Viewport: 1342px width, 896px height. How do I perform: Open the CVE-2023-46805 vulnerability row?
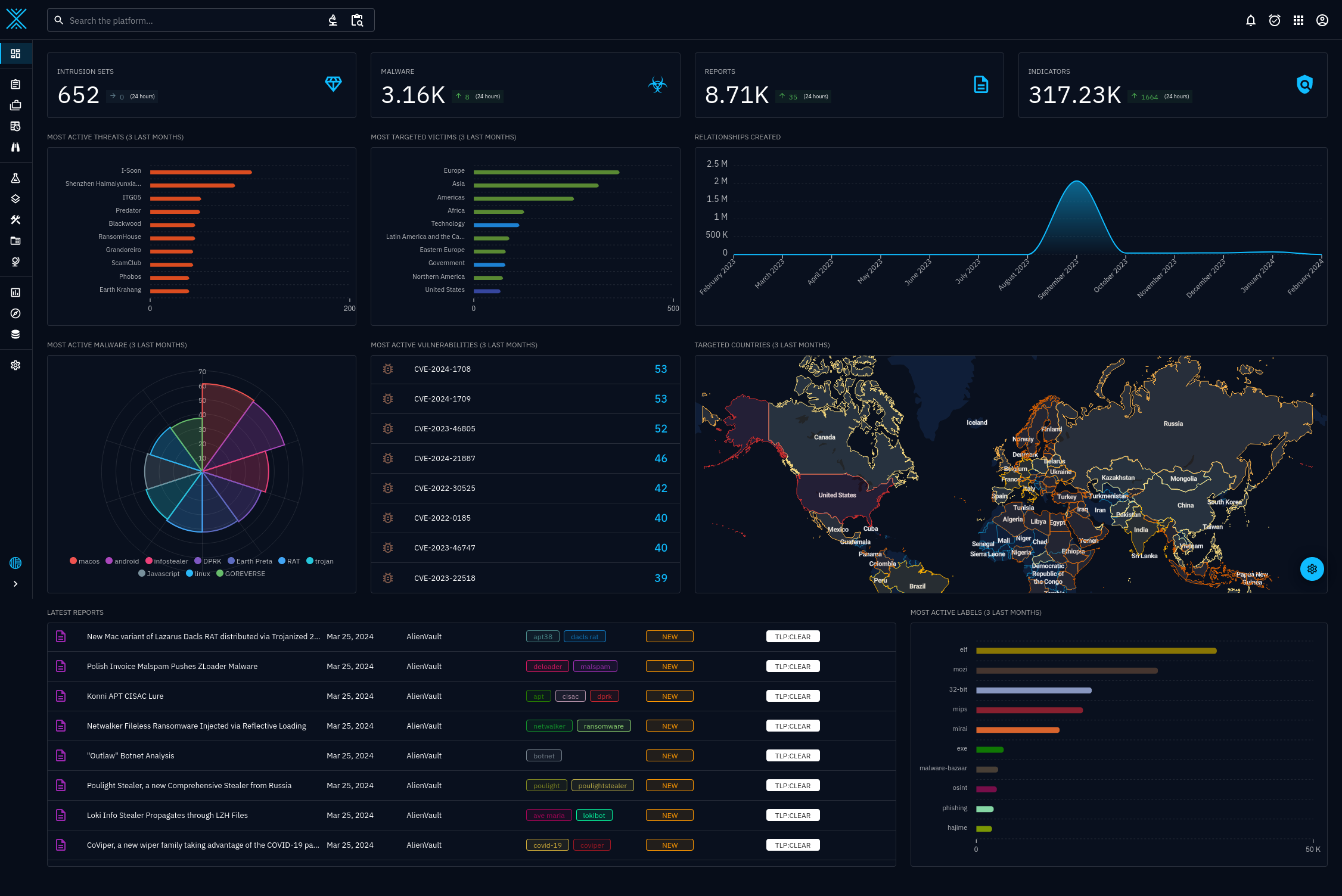525,429
